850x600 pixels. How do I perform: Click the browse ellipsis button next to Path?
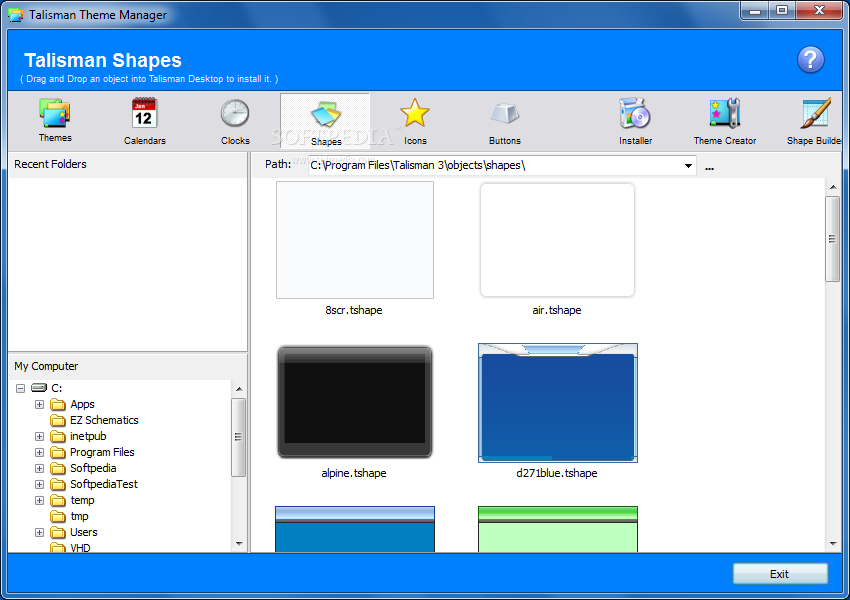click(709, 168)
